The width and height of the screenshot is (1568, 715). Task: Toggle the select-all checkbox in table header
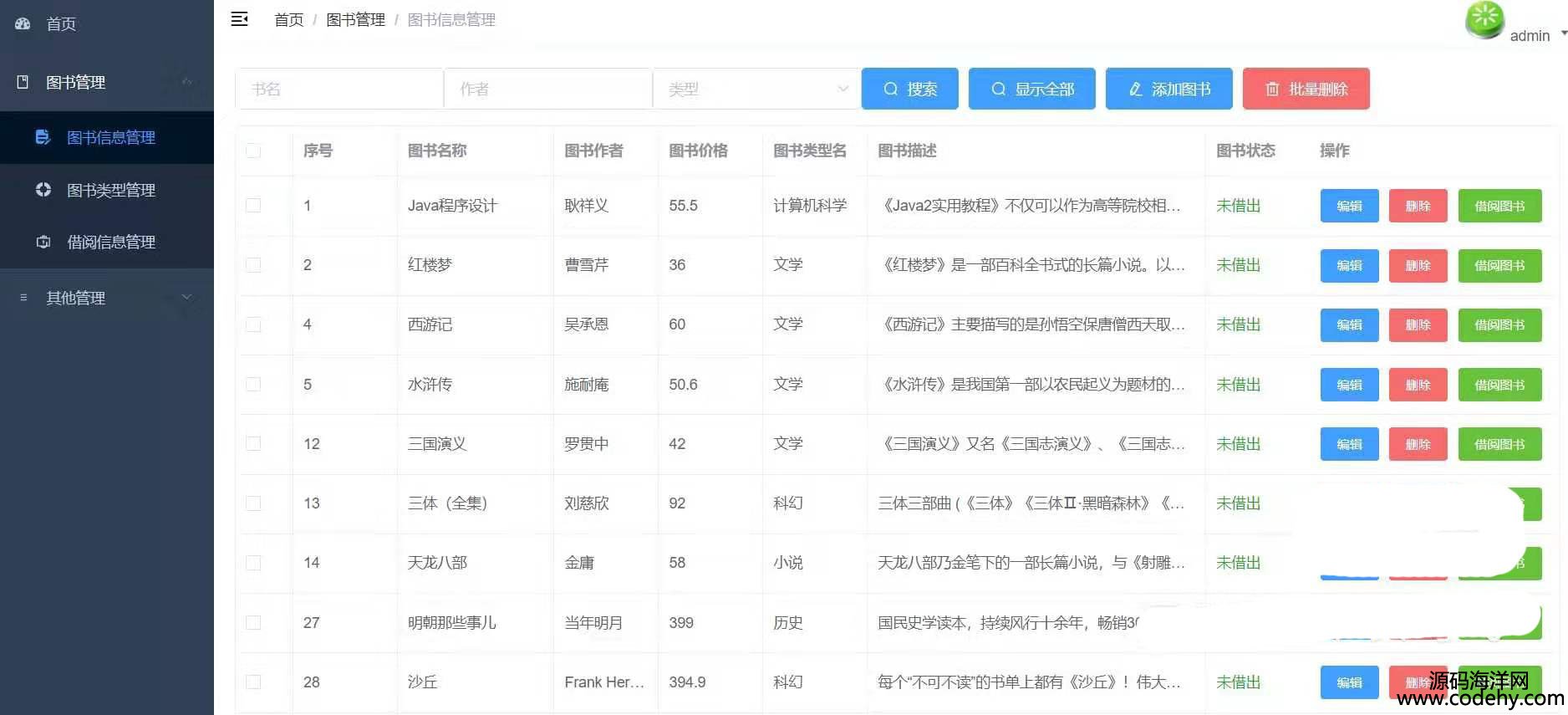point(253,151)
